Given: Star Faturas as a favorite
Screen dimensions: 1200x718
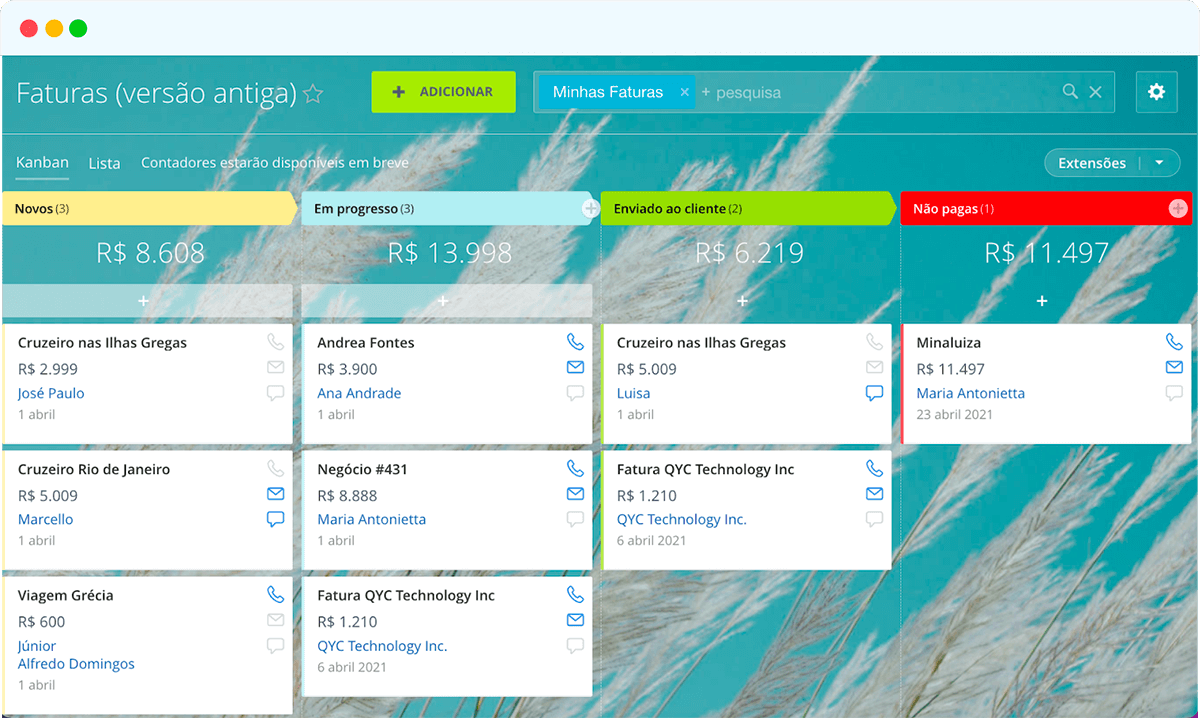Looking at the screenshot, I should 313,94.
